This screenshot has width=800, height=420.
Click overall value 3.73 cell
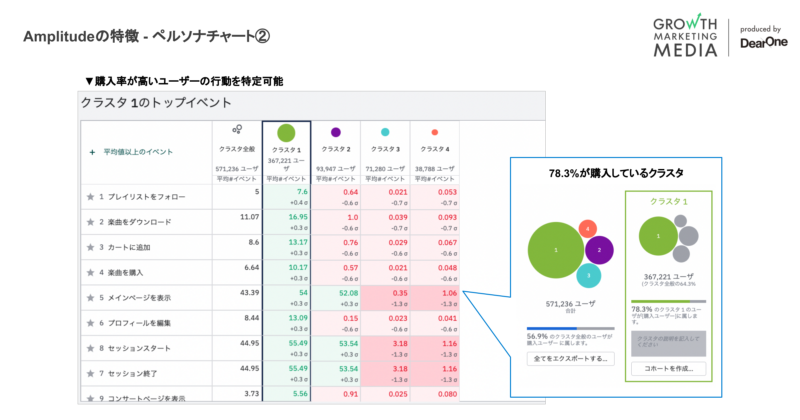(237, 394)
